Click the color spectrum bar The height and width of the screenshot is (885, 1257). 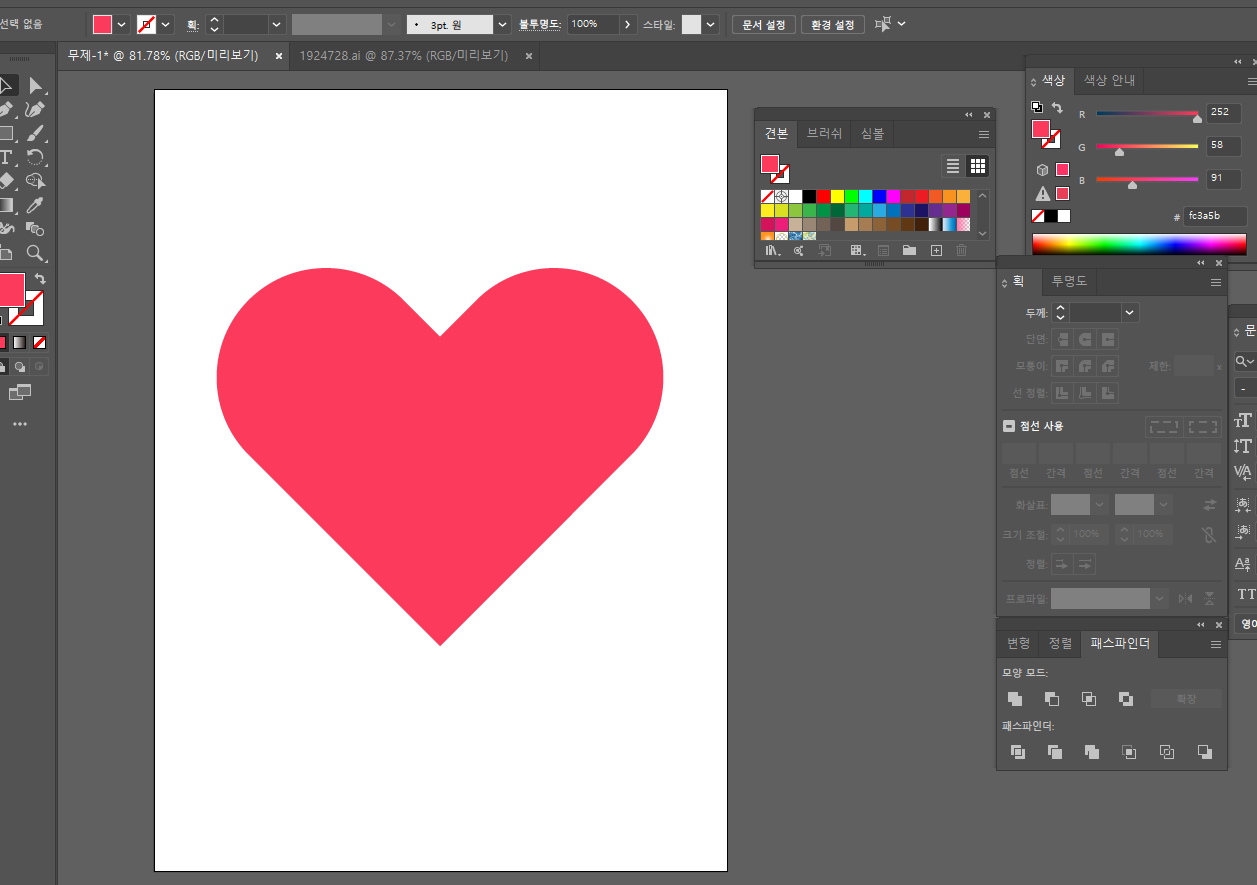[1139, 244]
